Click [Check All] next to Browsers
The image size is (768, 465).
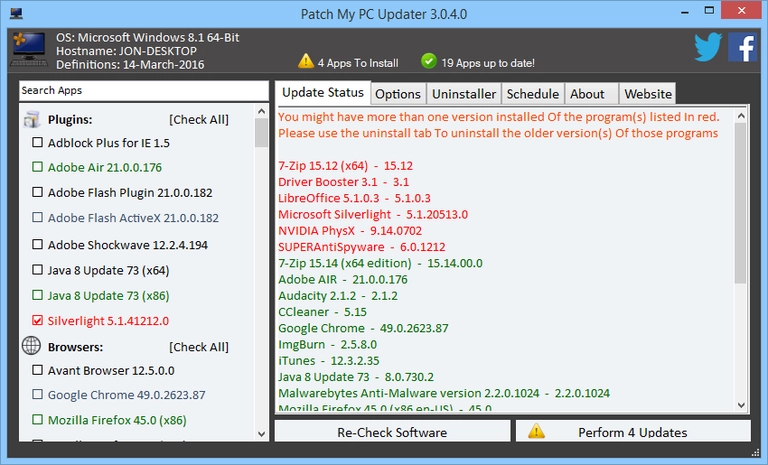199,347
